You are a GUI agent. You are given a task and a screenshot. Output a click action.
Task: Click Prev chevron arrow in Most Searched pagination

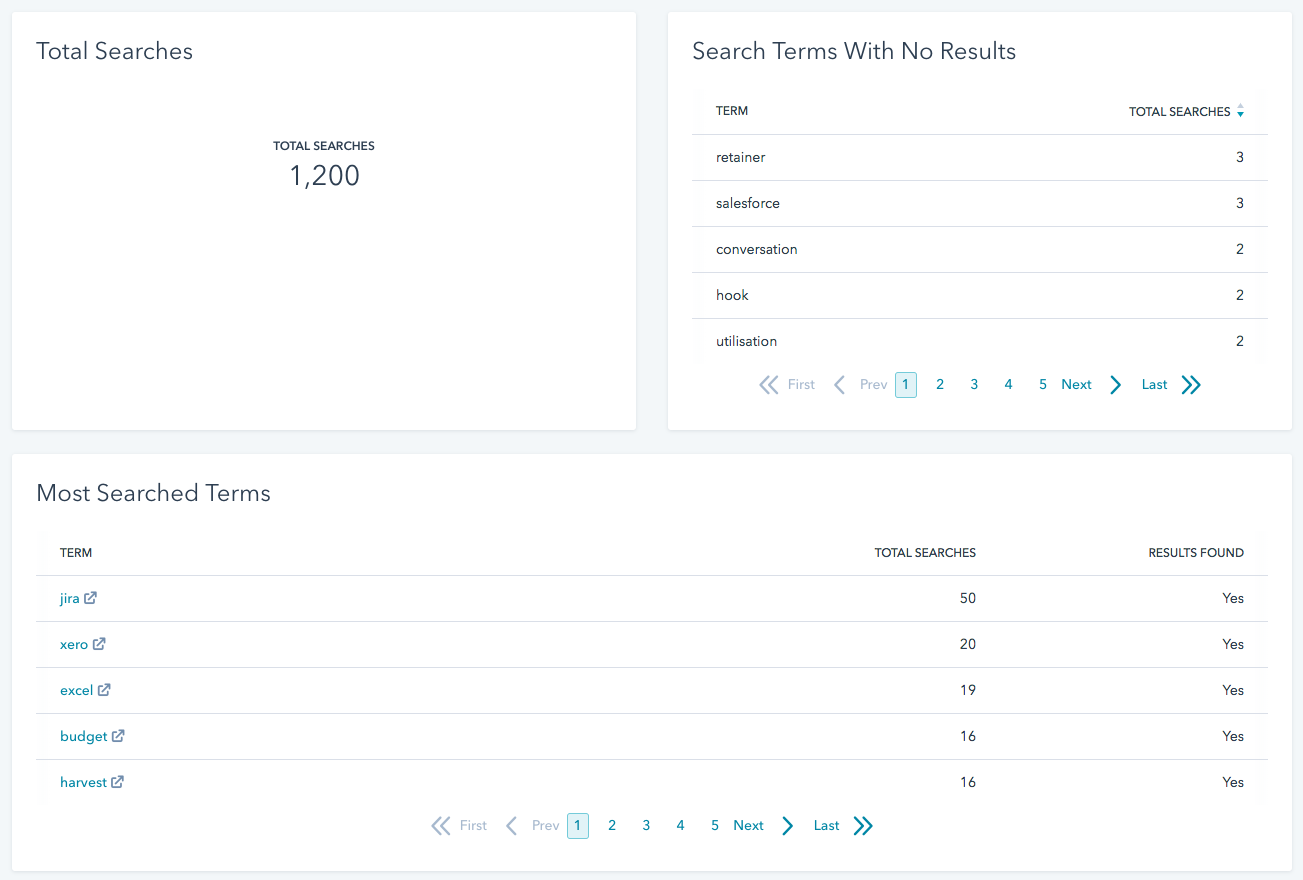click(x=512, y=826)
